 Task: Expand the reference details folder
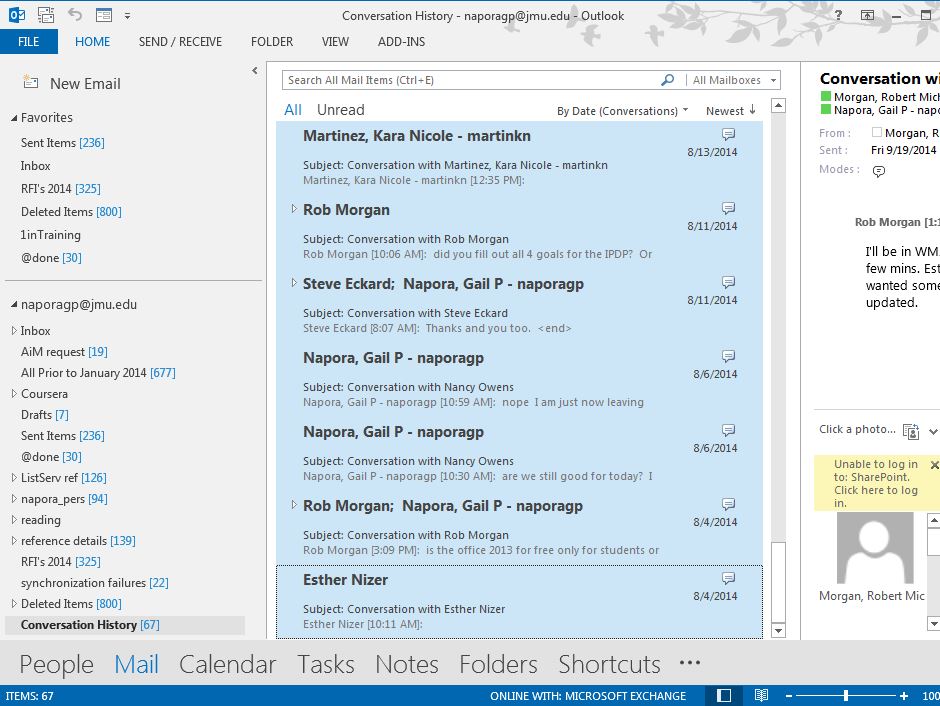pos(14,541)
